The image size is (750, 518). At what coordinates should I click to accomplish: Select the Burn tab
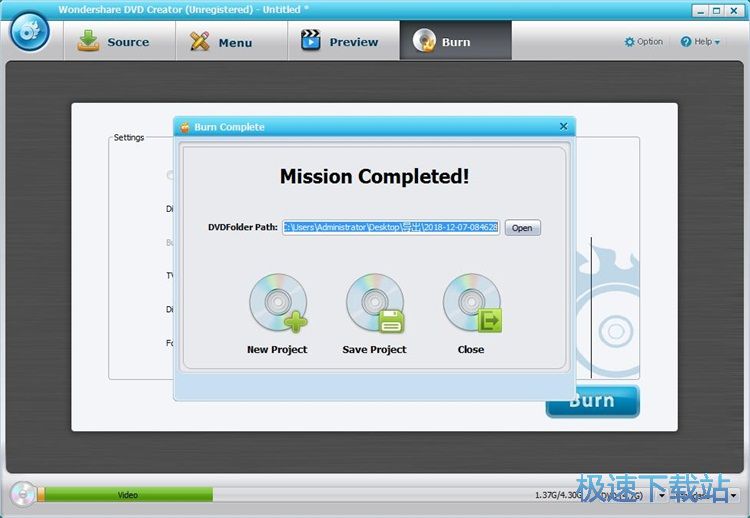(x=455, y=41)
